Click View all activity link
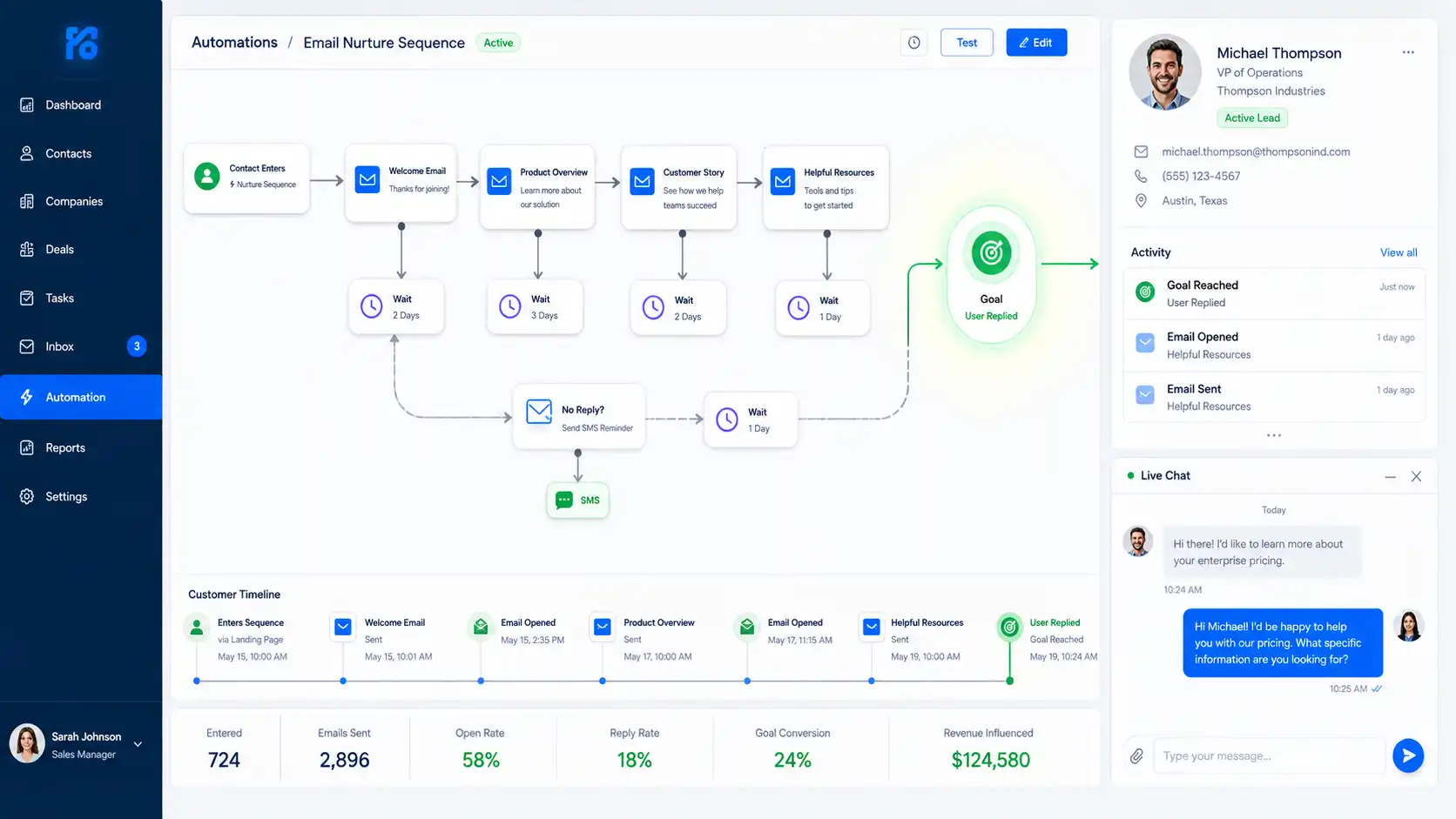Screen dimensions: 1456x819 coord(1399,252)
